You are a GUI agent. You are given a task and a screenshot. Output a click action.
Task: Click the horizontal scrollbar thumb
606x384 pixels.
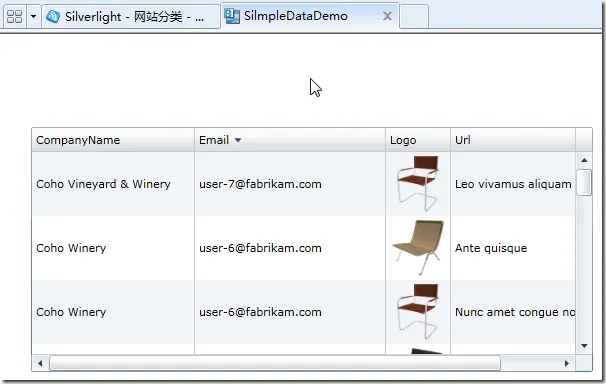[275, 363]
